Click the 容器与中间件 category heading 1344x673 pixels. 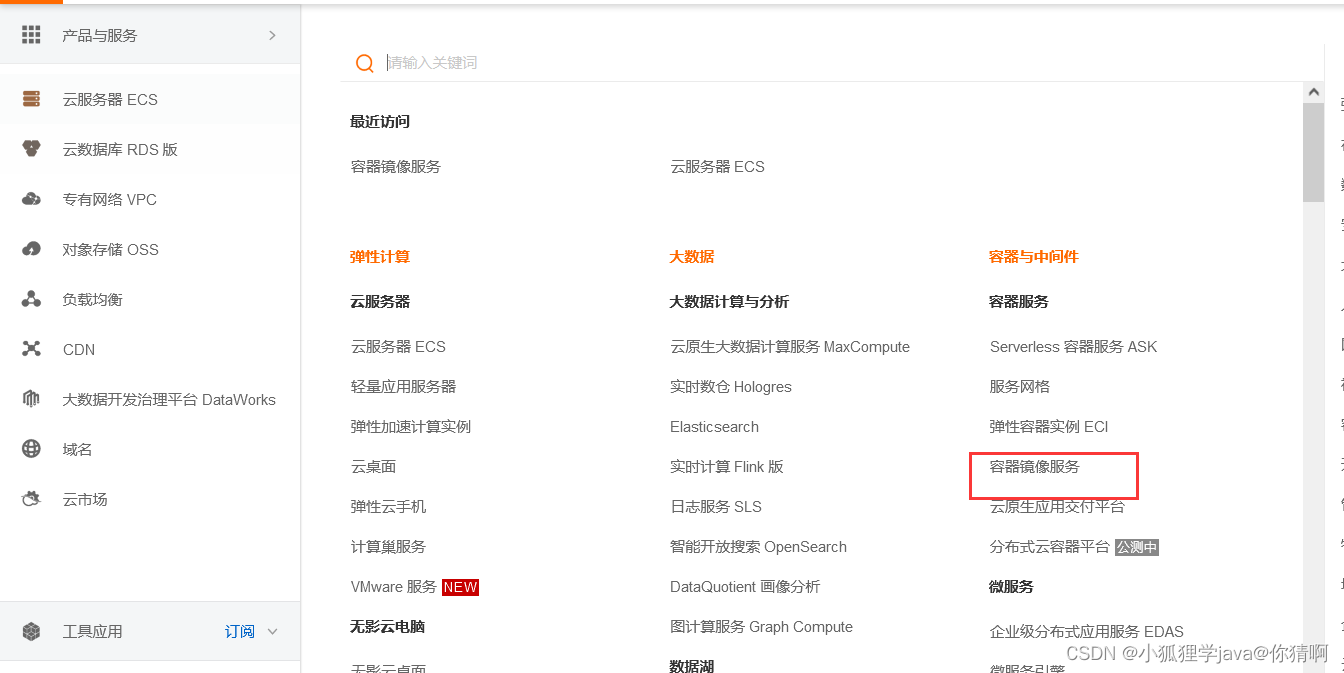click(x=1034, y=257)
